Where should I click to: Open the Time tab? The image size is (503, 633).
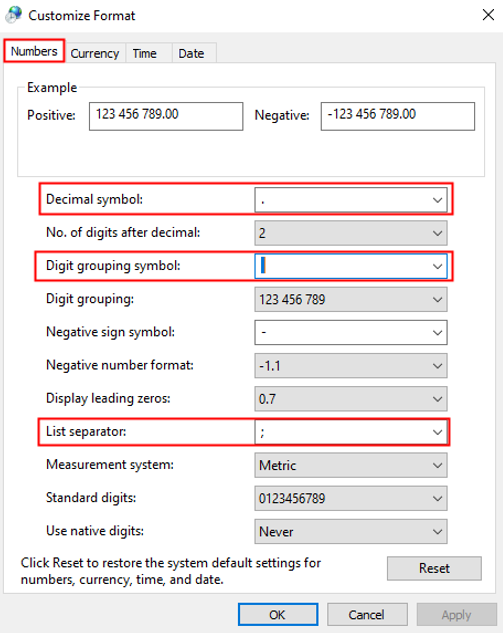[145, 53]
